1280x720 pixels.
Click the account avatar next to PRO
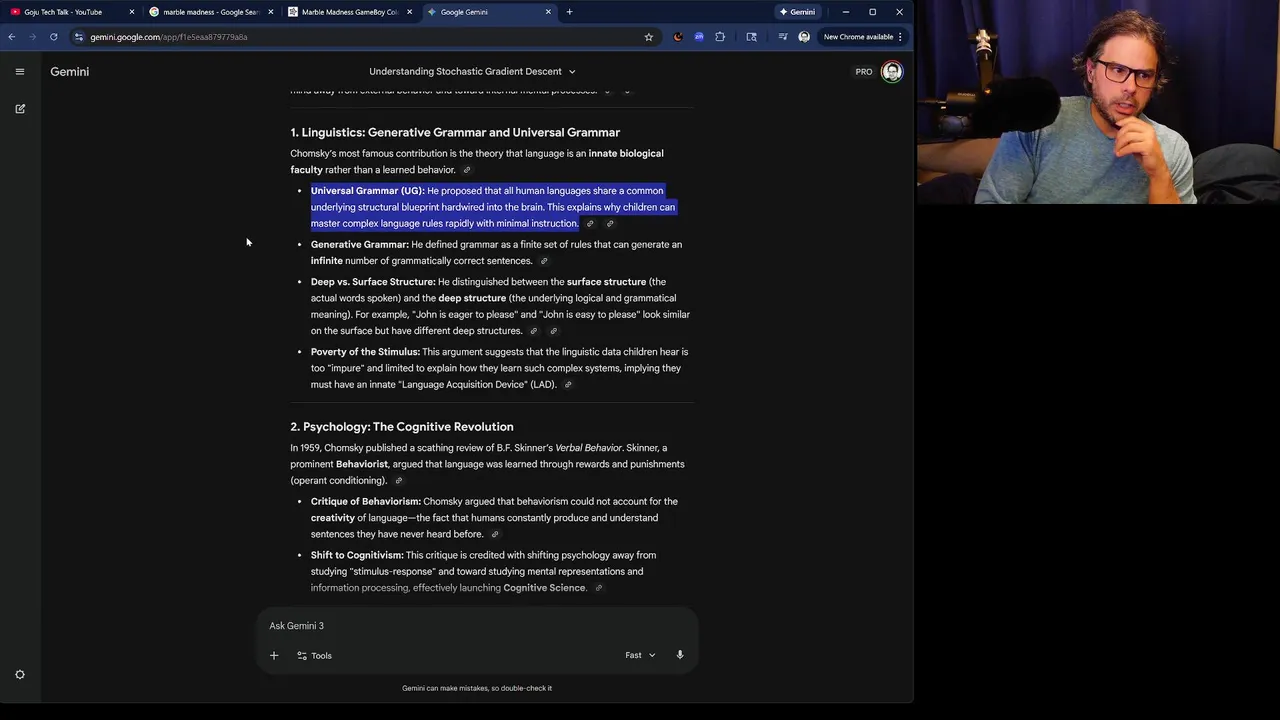[892, 71]
